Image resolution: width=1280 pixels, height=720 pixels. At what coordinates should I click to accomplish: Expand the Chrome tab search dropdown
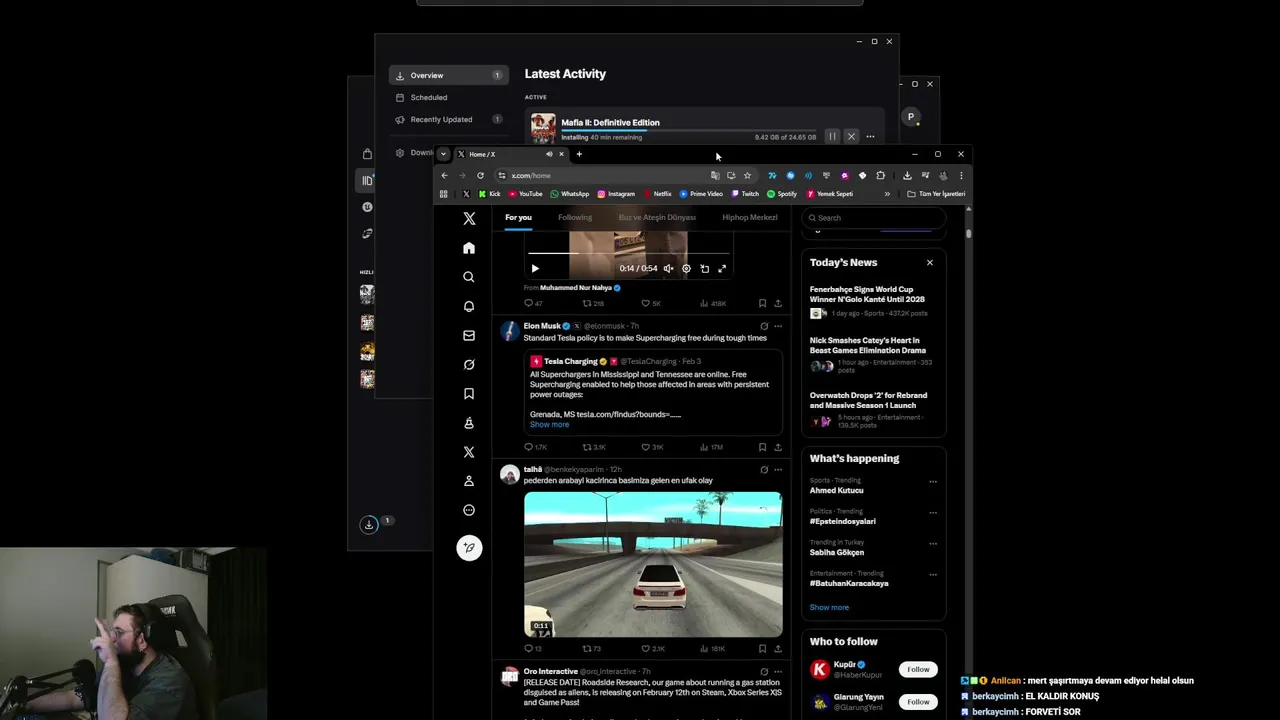click(443, 154)
